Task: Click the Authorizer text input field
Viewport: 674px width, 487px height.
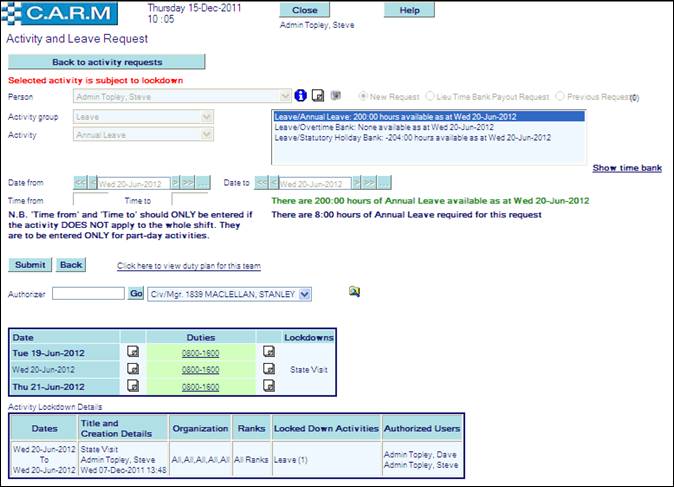Action: (88, 294)
